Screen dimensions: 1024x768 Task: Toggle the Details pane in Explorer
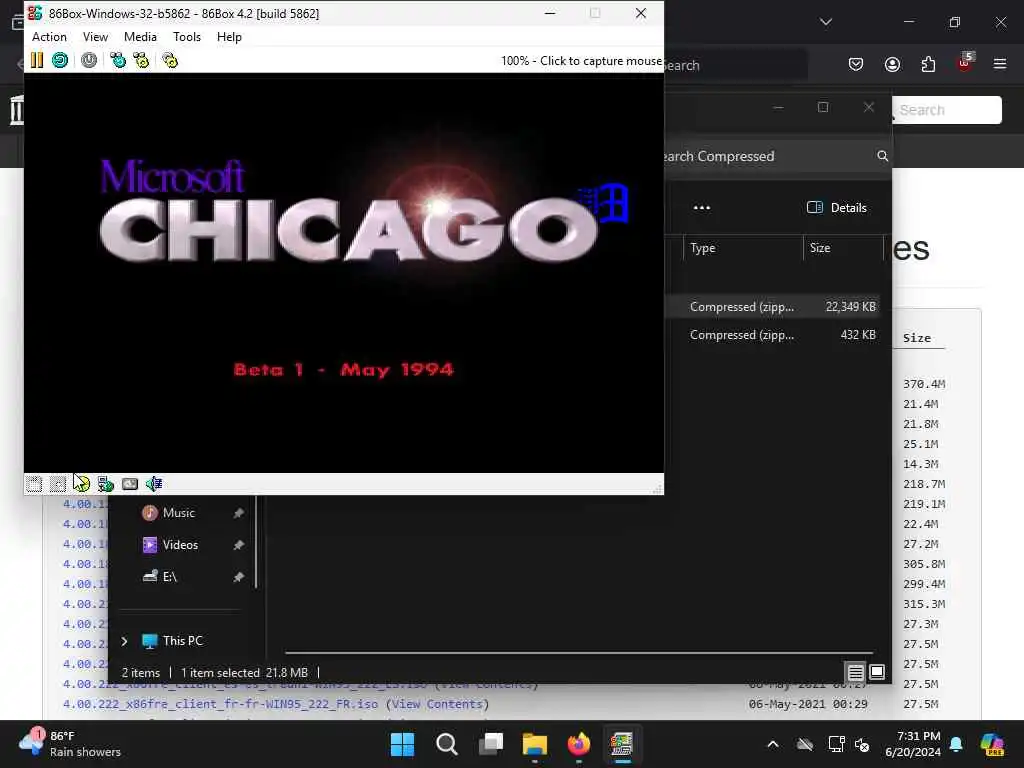point(837,208)
